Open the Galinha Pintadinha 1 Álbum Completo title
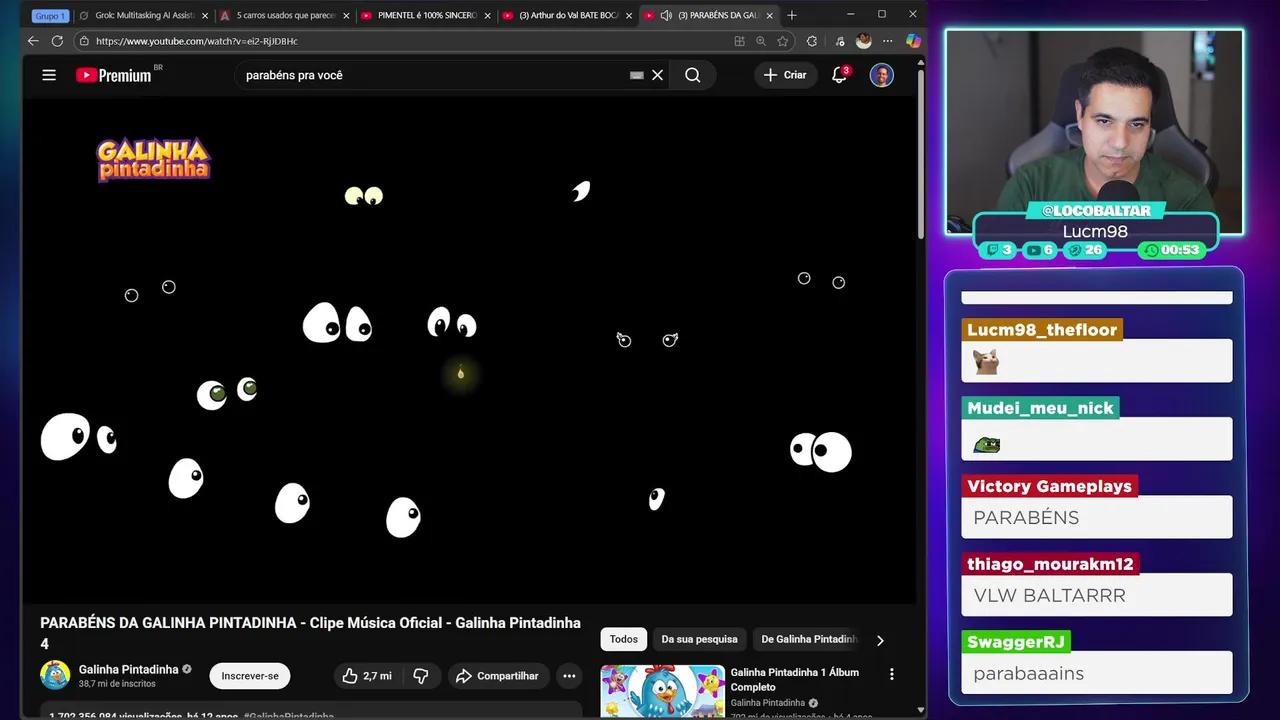Viewport: 1280px width, 720px height. tap(795, 680)
